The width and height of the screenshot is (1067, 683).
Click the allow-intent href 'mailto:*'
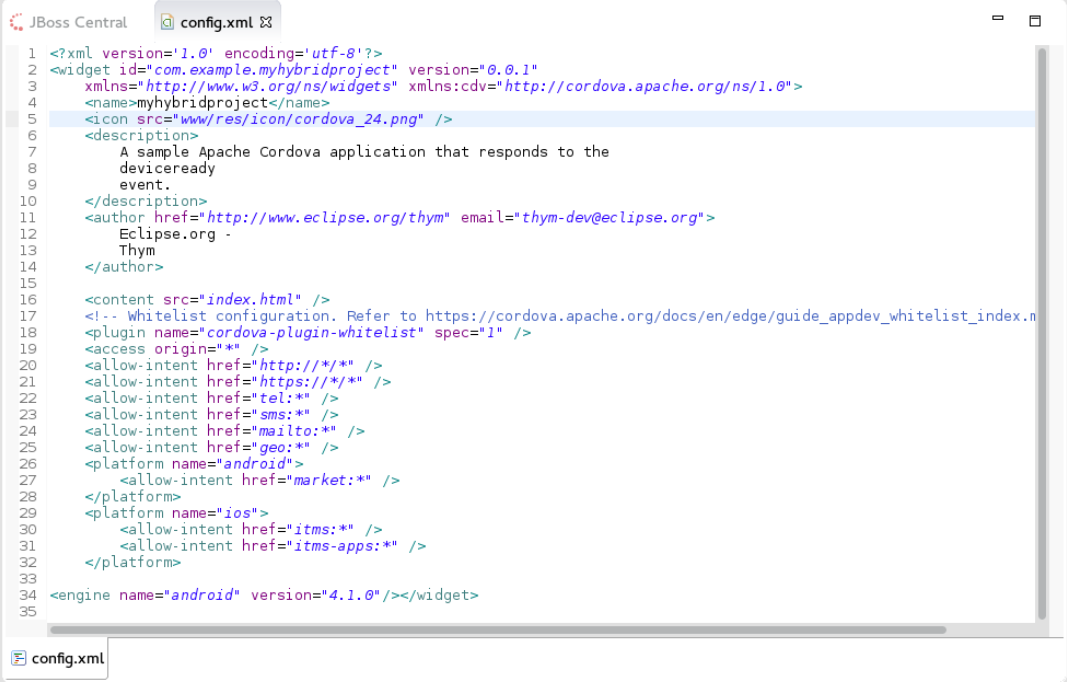coord(294,431)
